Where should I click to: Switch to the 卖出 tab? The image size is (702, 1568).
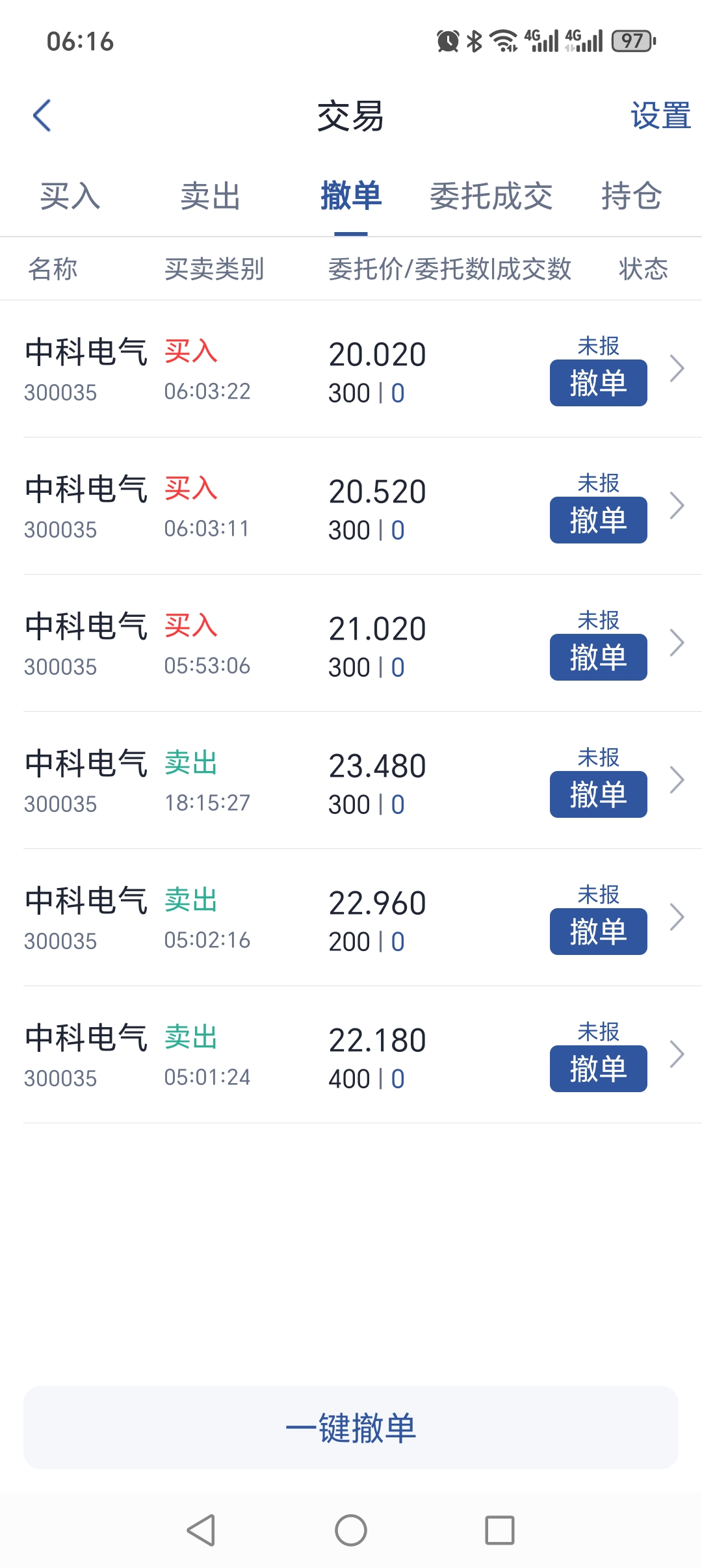click(x=211, y=196)
